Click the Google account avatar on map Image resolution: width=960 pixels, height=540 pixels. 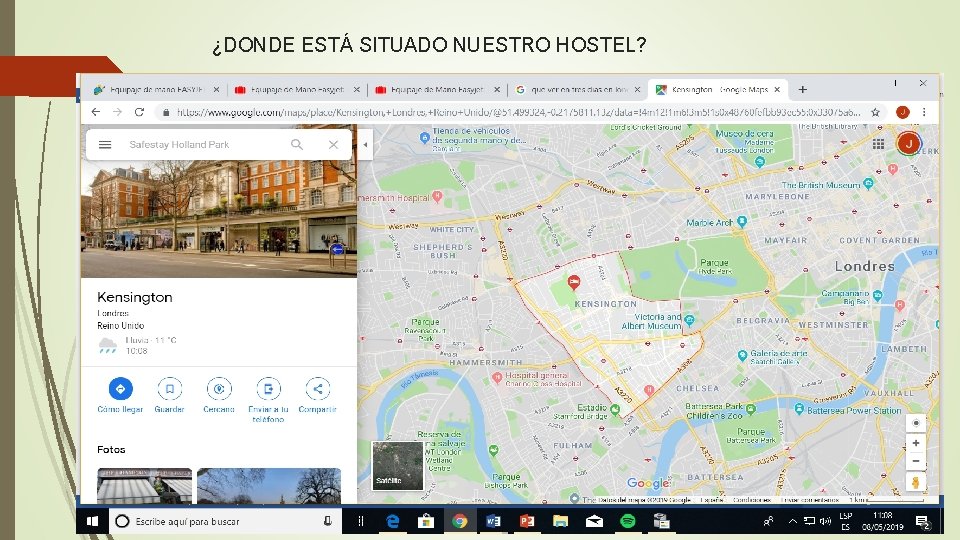point(909,144)
